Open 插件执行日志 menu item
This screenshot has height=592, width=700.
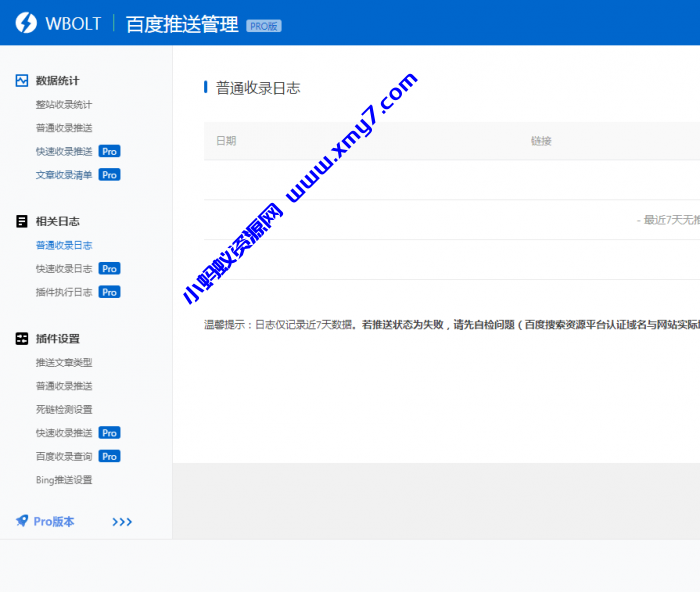tap(64, 292)
